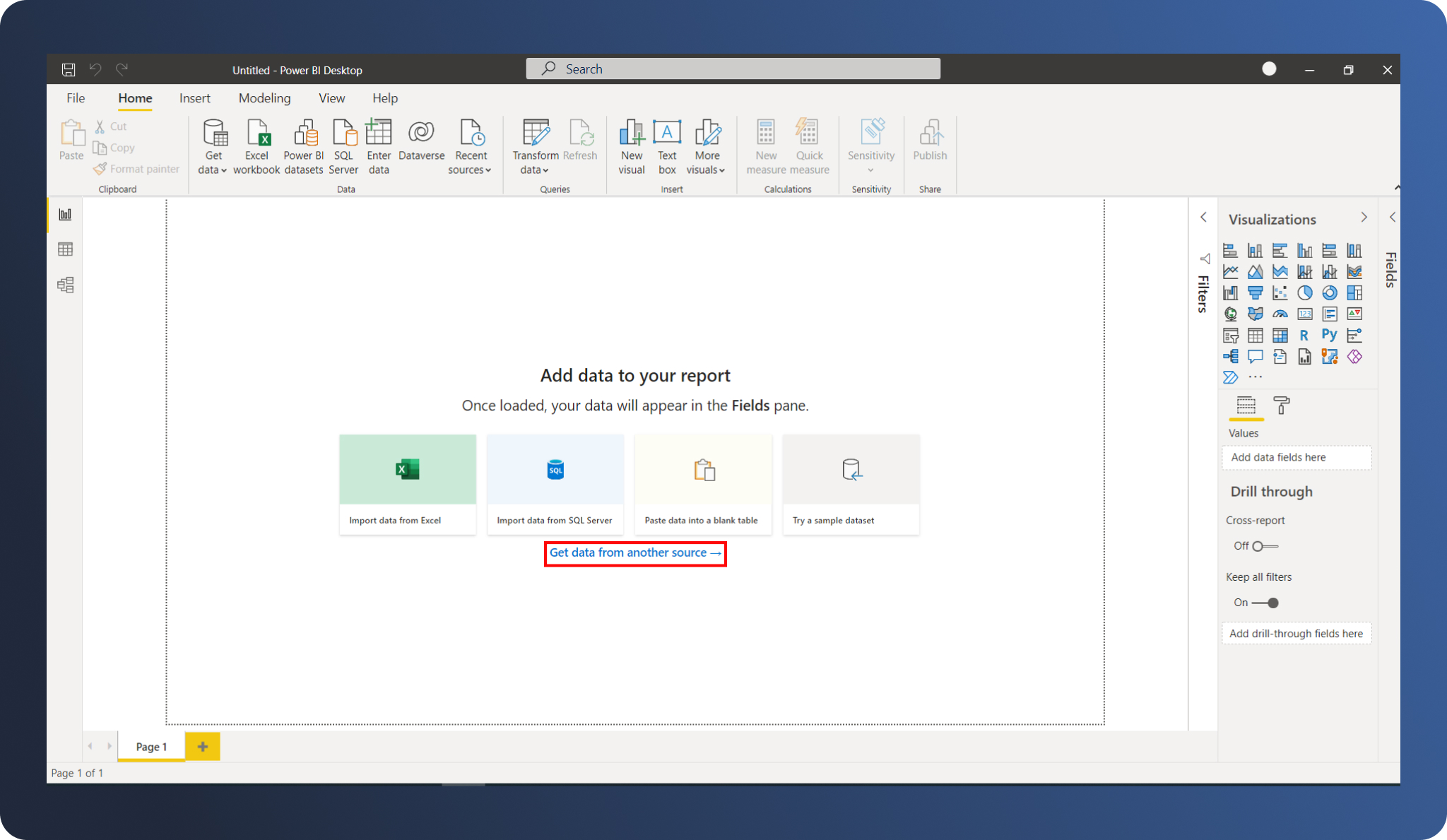Insert an R script visual
The image size is (1447, 840).
1304,336
